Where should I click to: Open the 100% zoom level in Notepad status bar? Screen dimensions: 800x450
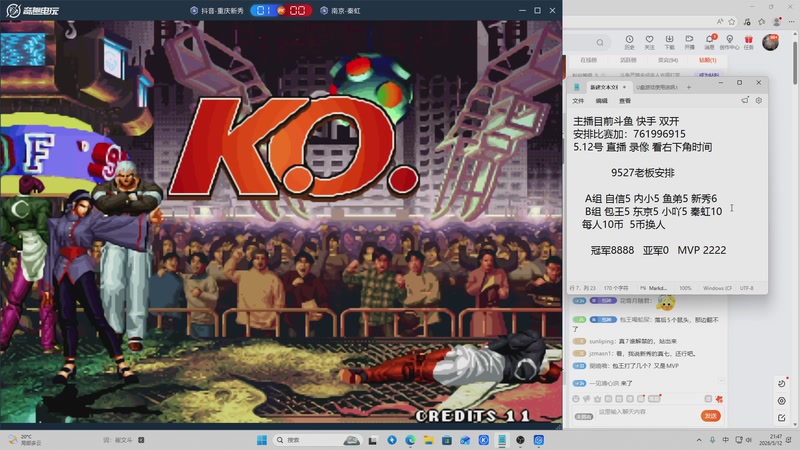pyautogui.click(x=685, y=288)
